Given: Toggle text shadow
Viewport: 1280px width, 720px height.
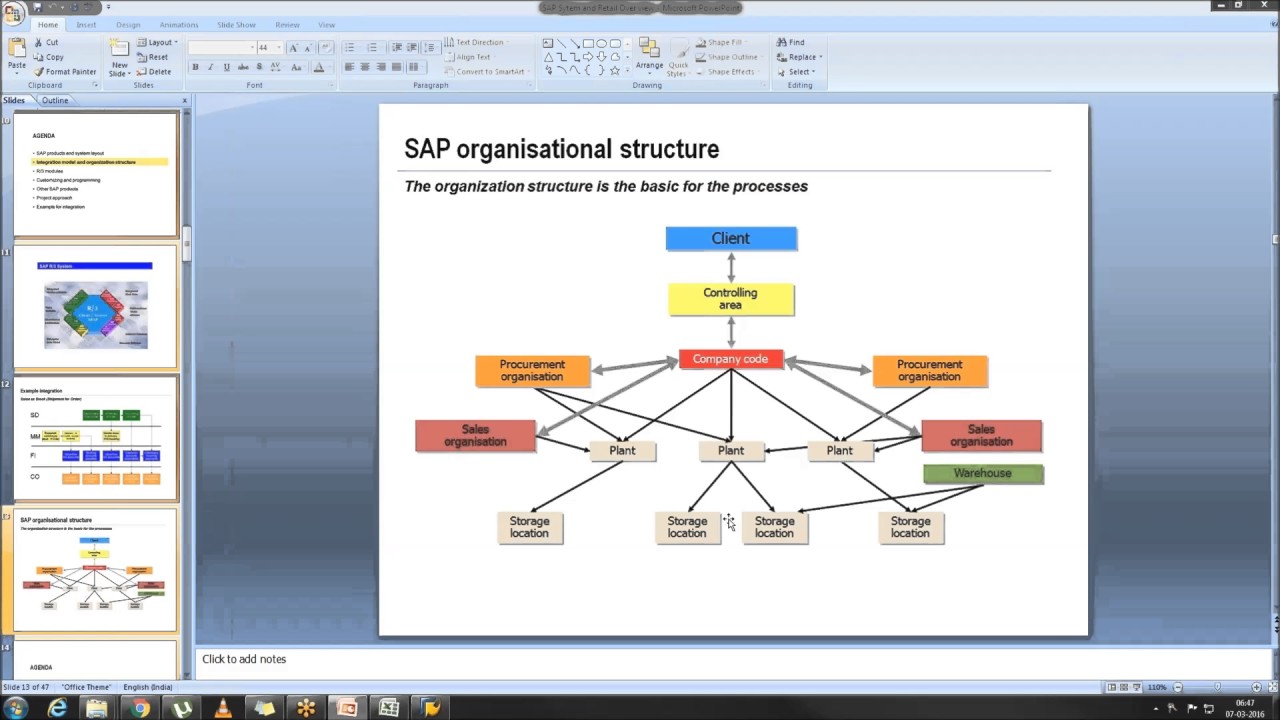Looking at the screenshot, I should pos(259,67).
